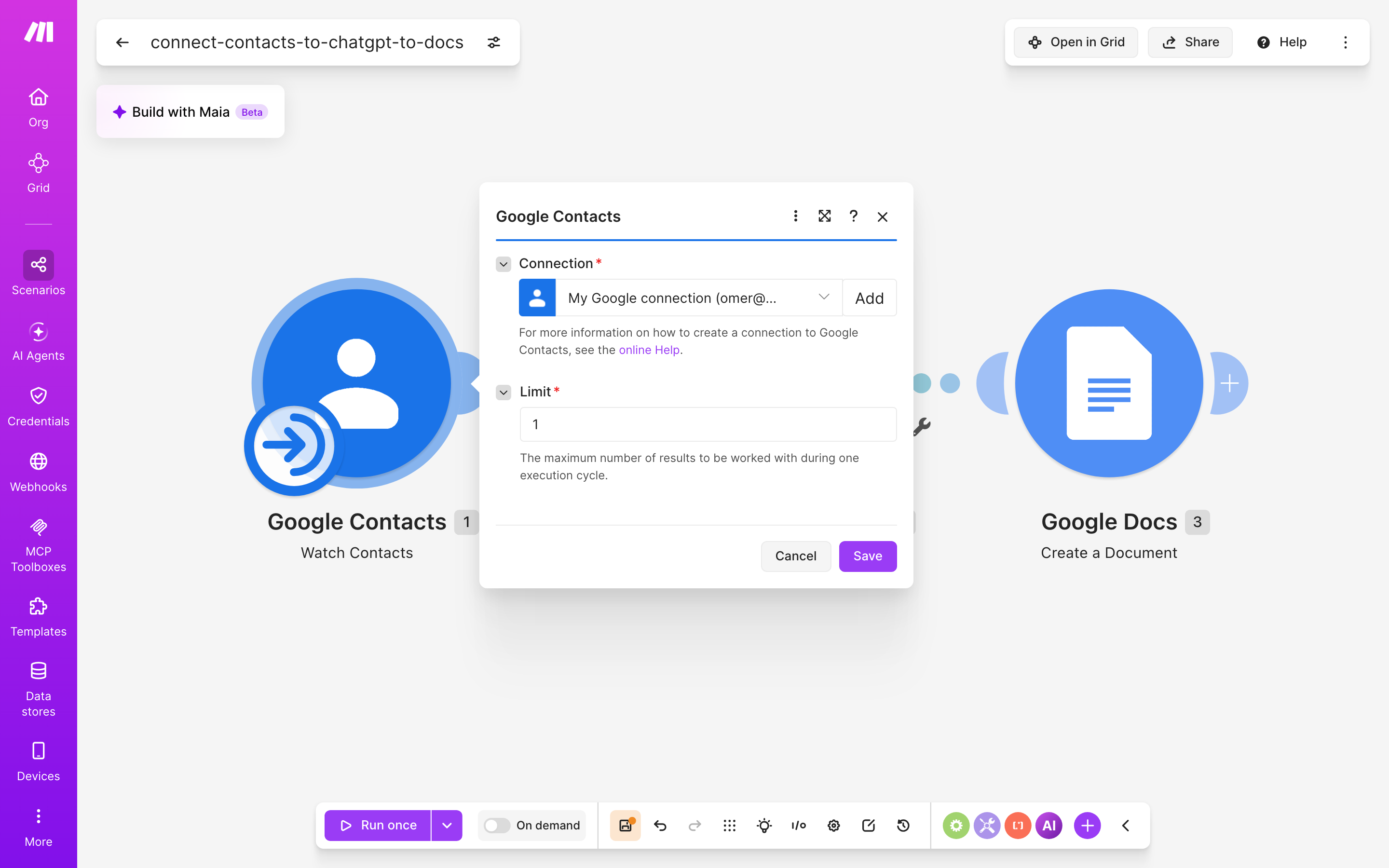
Task: Open scenario history clock icon
Action: click(903, 825)
